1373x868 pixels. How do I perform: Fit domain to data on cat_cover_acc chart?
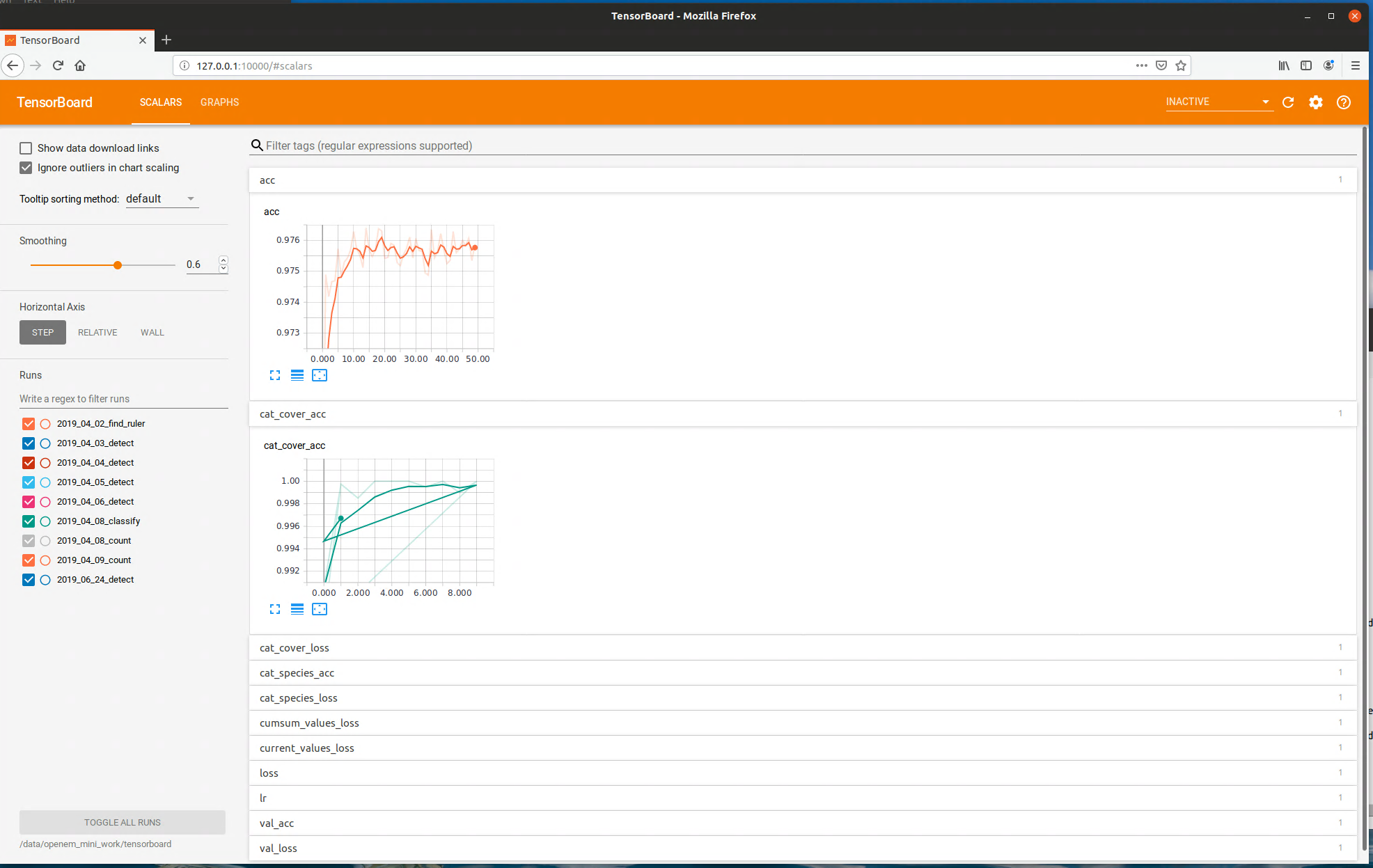click(320, 609)
